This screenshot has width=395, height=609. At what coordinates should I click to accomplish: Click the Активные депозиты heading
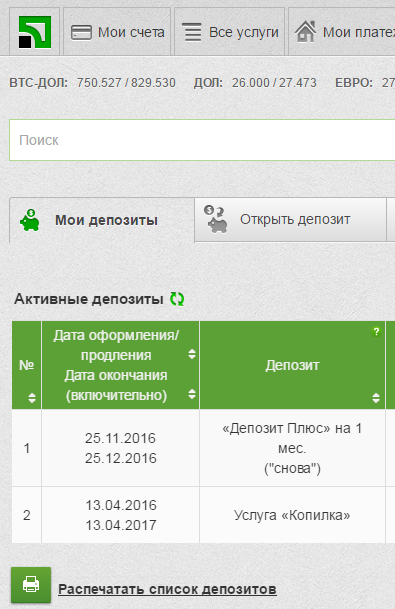tap(89, 299)
